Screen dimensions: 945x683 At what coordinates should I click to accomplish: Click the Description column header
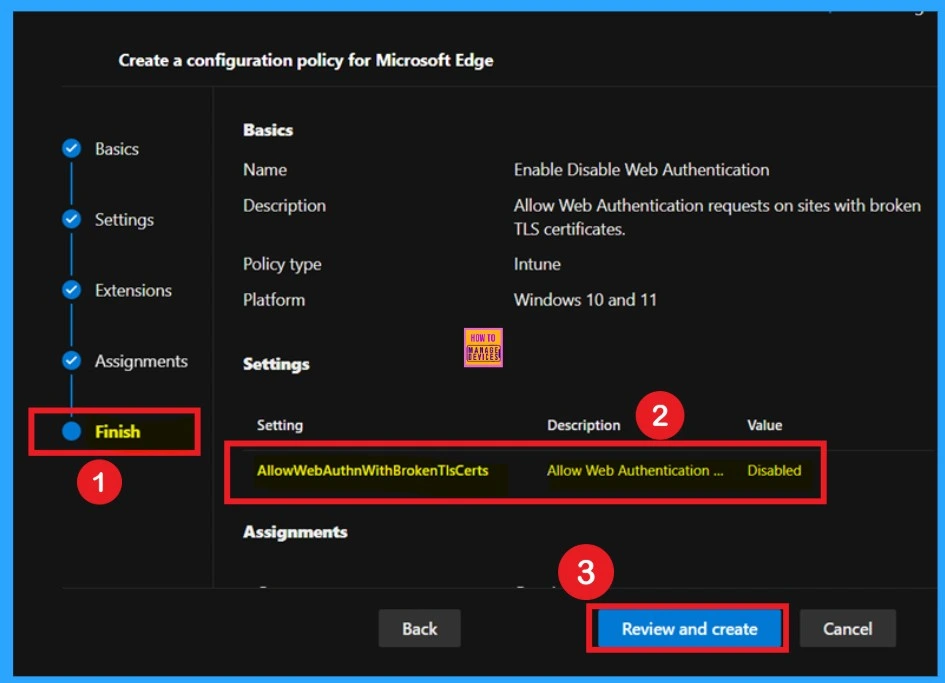[x=583, y=425]
